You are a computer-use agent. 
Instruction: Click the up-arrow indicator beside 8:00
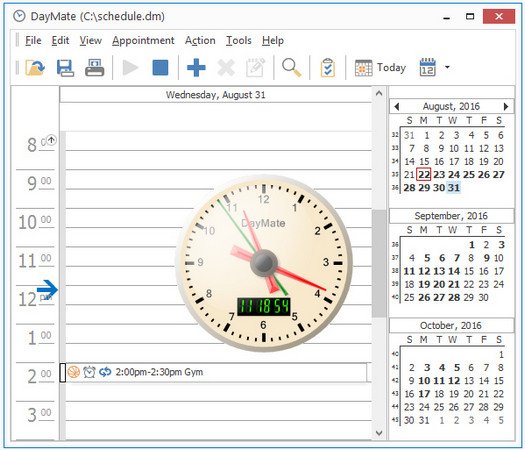(51, 140)
